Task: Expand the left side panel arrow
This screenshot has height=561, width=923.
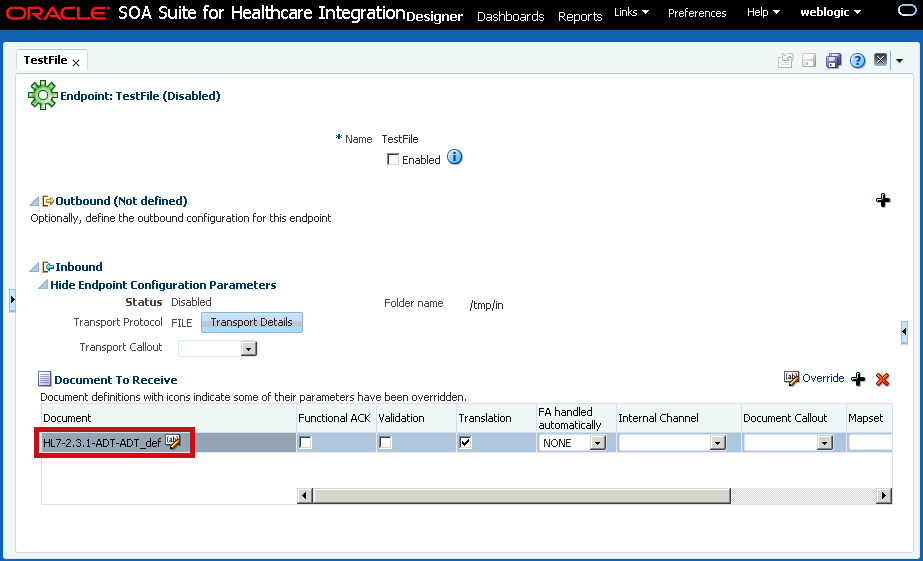Action: 12,300
